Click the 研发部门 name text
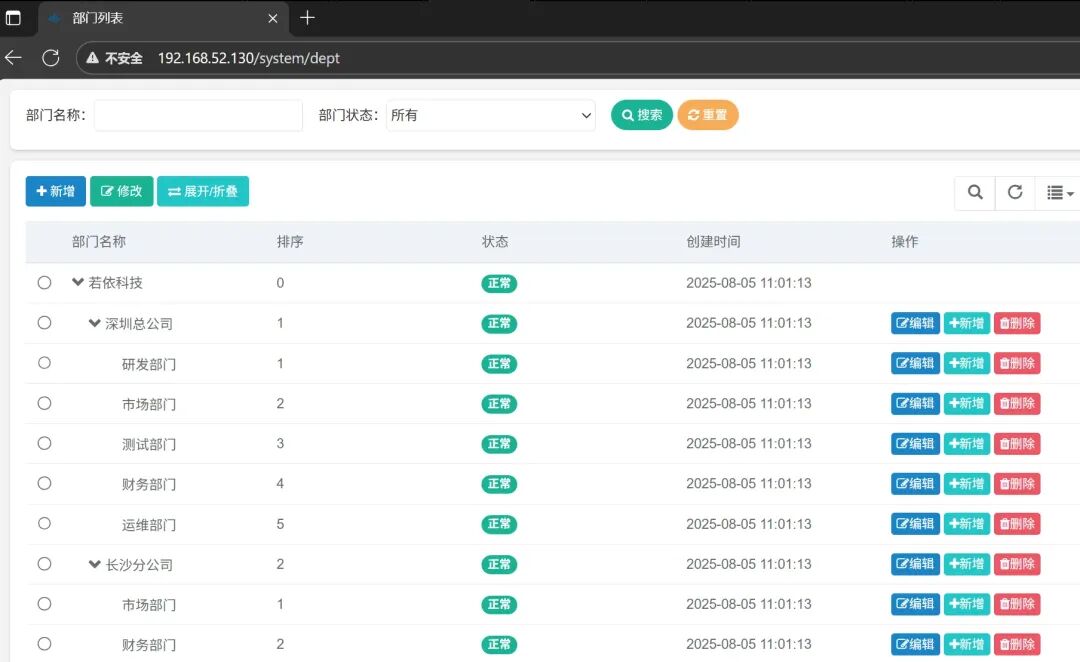Viewport: 1080px width, 662px height. pos(149,364)
